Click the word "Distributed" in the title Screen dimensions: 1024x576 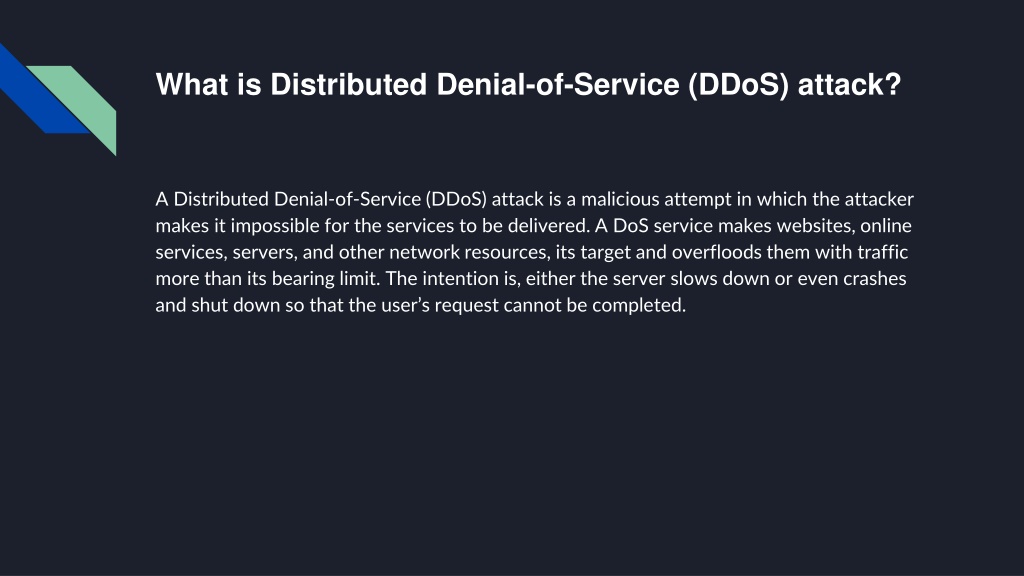[349, 85]
